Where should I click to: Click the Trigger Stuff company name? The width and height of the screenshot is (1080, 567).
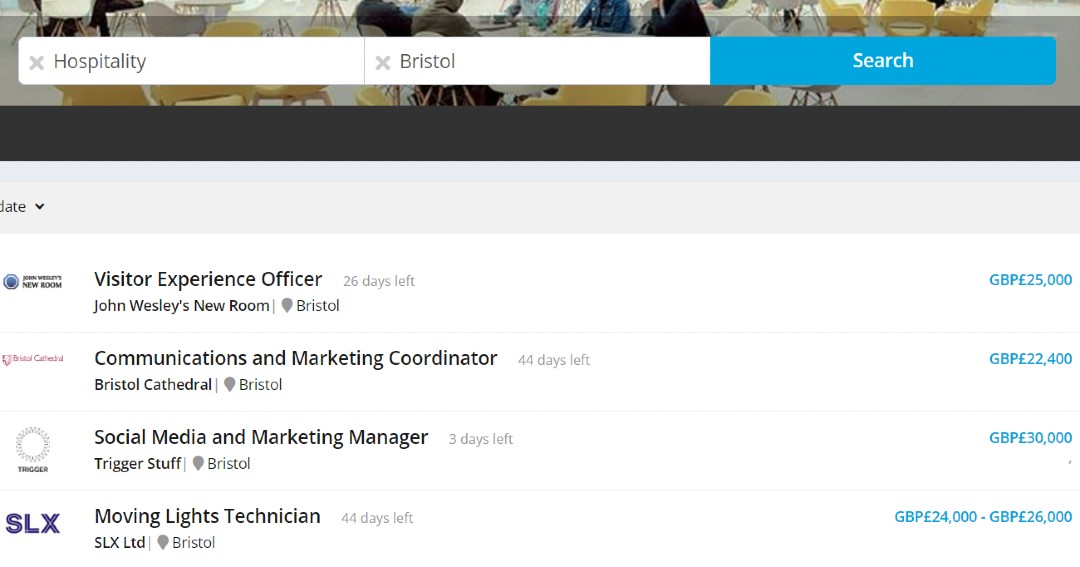coord(138,464)
